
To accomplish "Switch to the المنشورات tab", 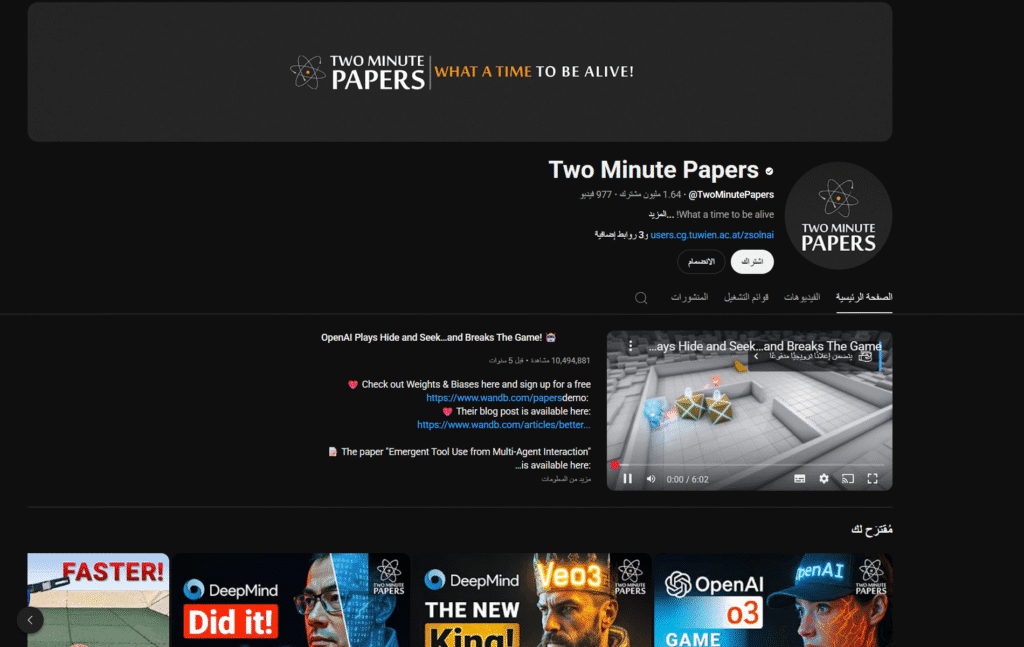I will point(689,297).
